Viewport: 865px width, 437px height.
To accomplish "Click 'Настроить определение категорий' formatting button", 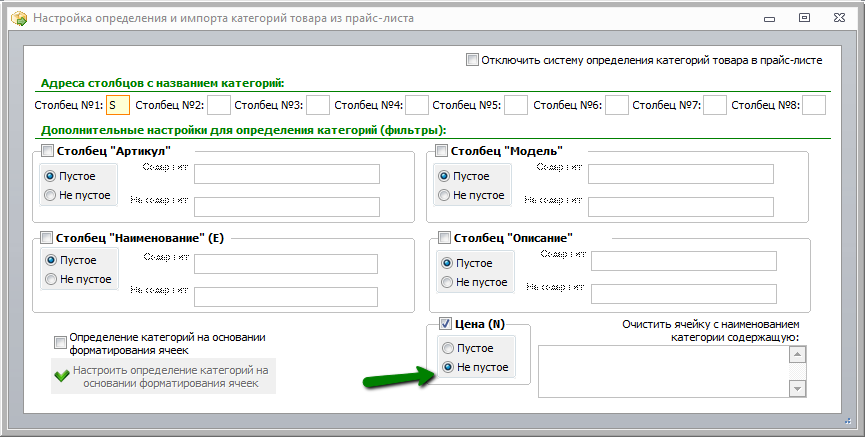I will pos(163,376).
